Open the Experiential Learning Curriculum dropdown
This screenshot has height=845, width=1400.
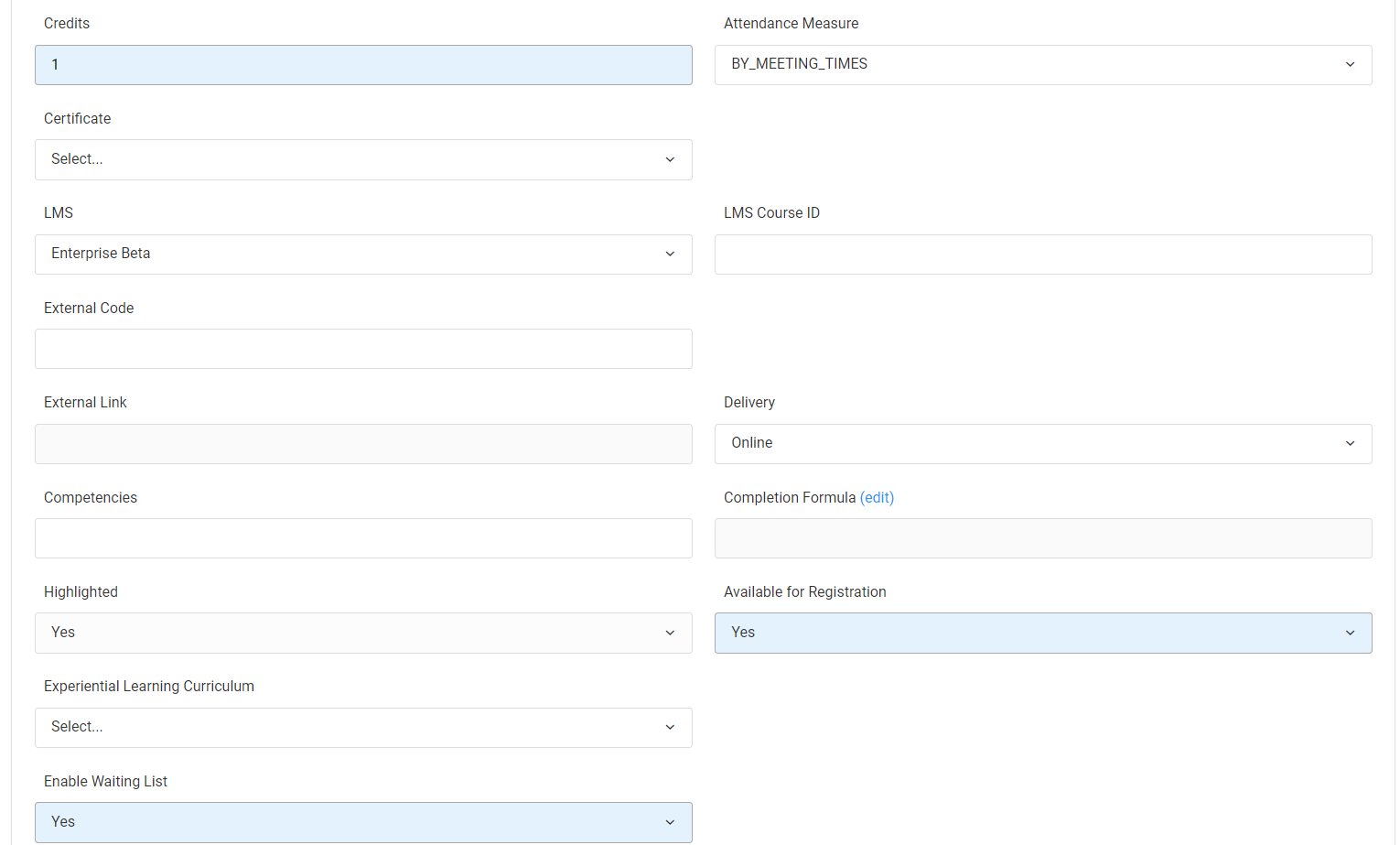[363, 728]
